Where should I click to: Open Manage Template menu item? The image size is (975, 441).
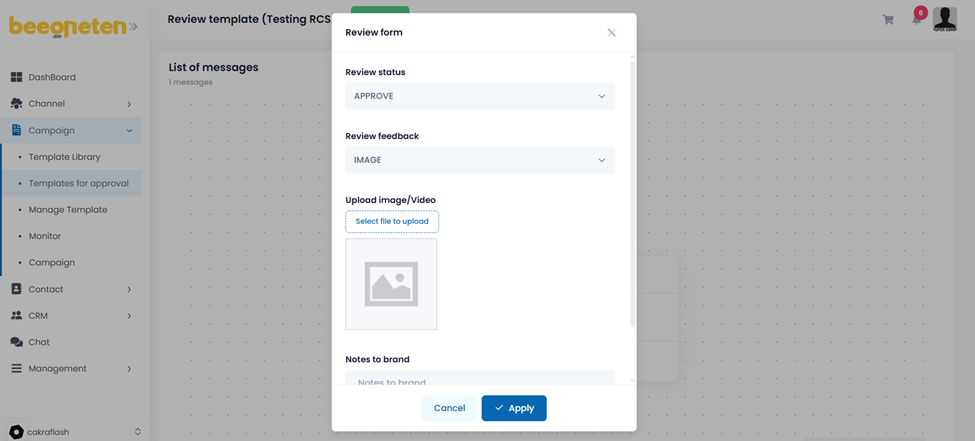67,210
